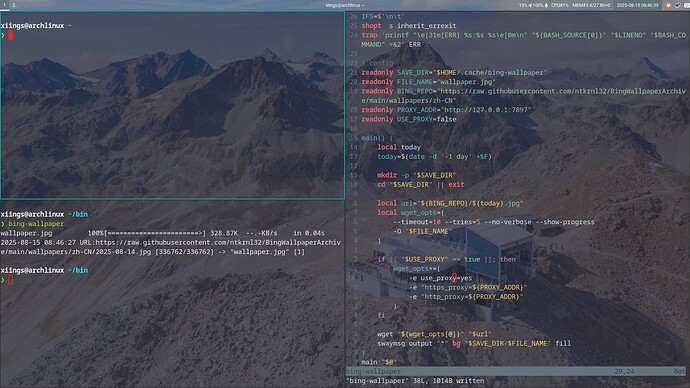Open the rightmost white tray icon
This screenshot has height=388, width=690.
tap(686, 5)
